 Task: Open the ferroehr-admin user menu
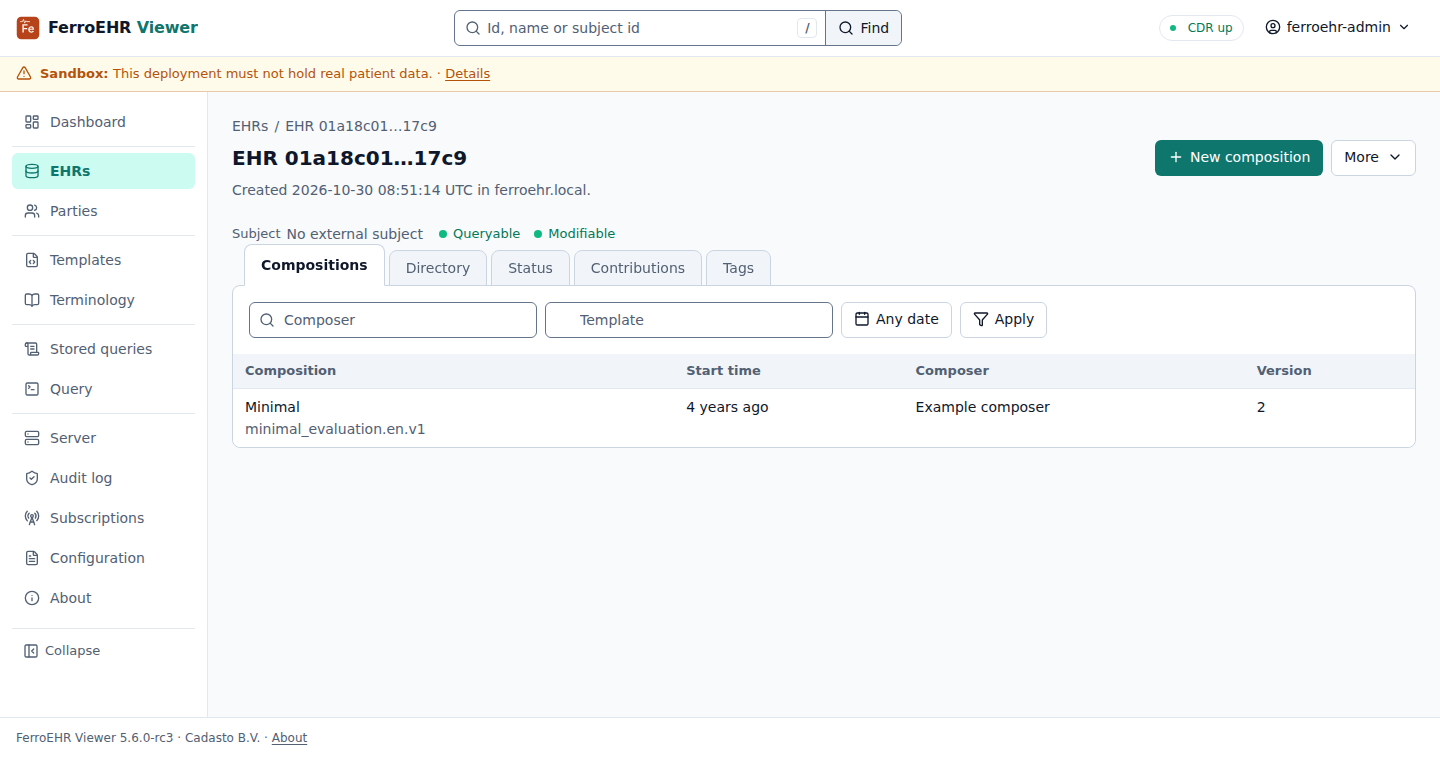click(x=1338, y=28)
